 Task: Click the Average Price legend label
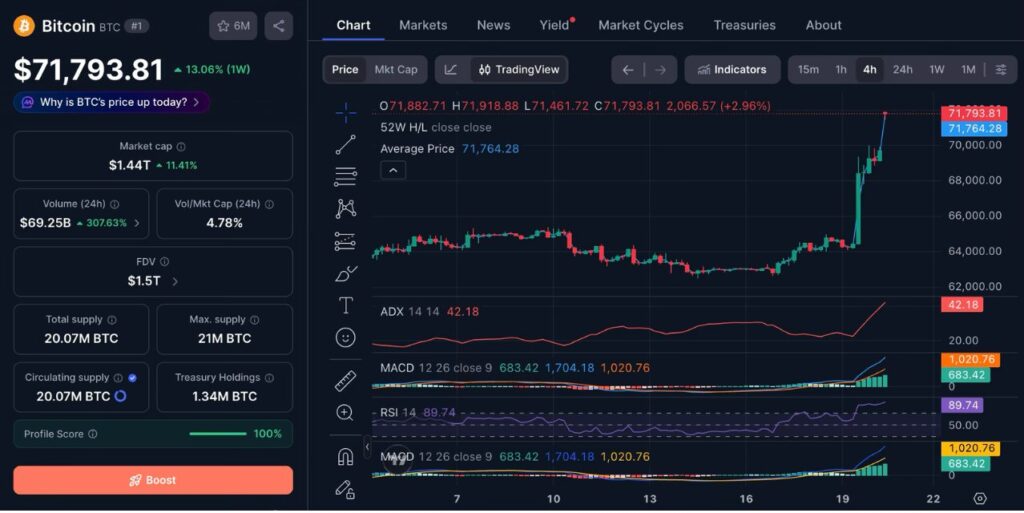pos(417,149)
